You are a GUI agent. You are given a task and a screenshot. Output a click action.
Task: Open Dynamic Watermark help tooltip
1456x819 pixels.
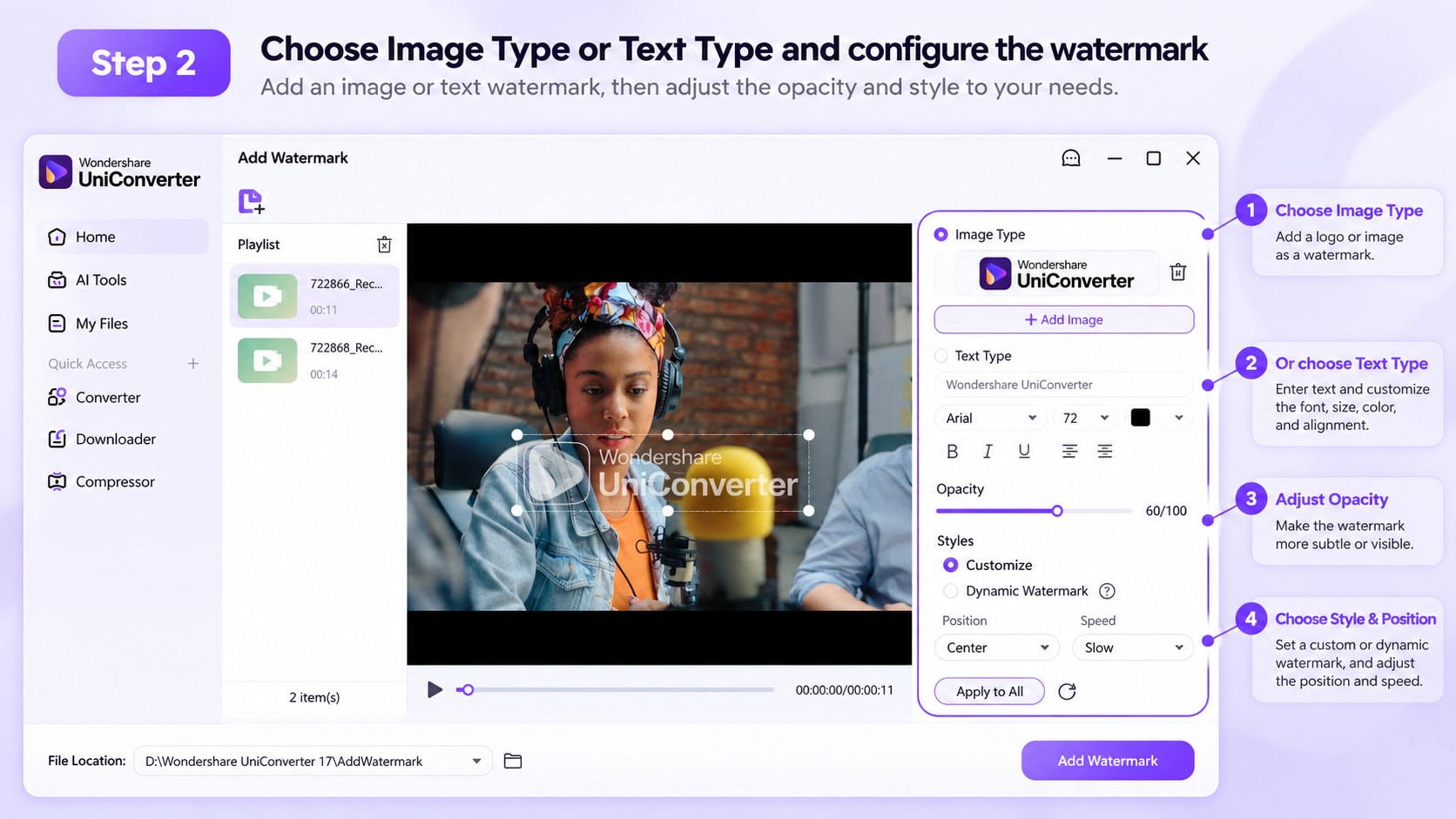[x=1107, y=591]
